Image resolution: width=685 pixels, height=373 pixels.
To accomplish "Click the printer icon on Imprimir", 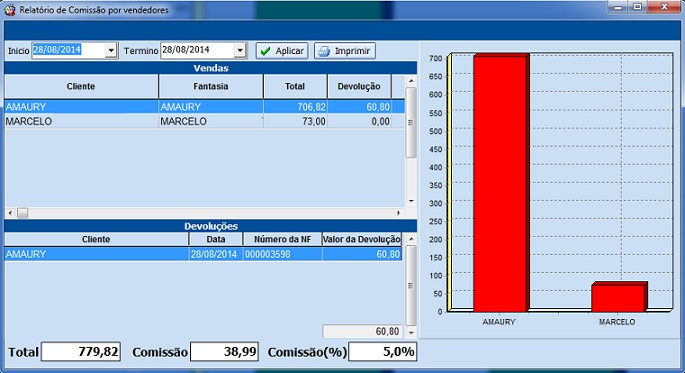I will coord(324,51).
